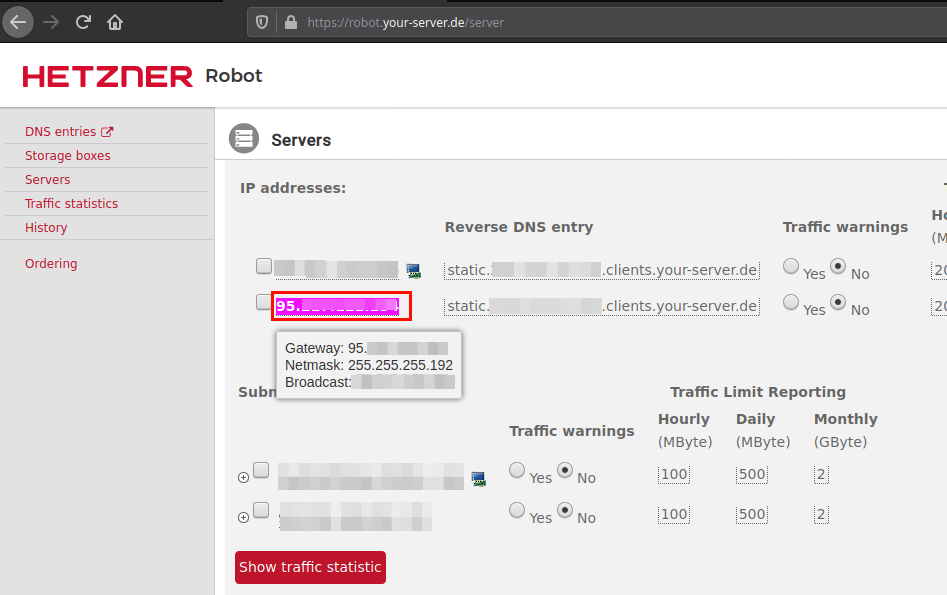Click the browser address bar URL

tap(405, 23)
